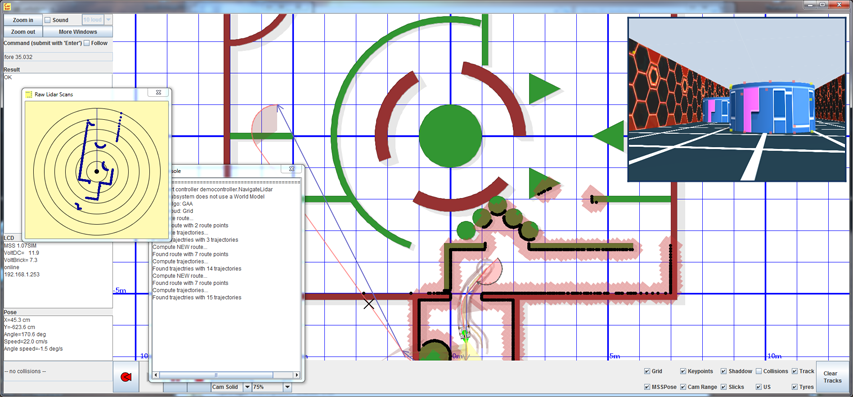Close the Raw Lidar Scans window
This screenshot has height=397, width=853.
coord(158,94)
